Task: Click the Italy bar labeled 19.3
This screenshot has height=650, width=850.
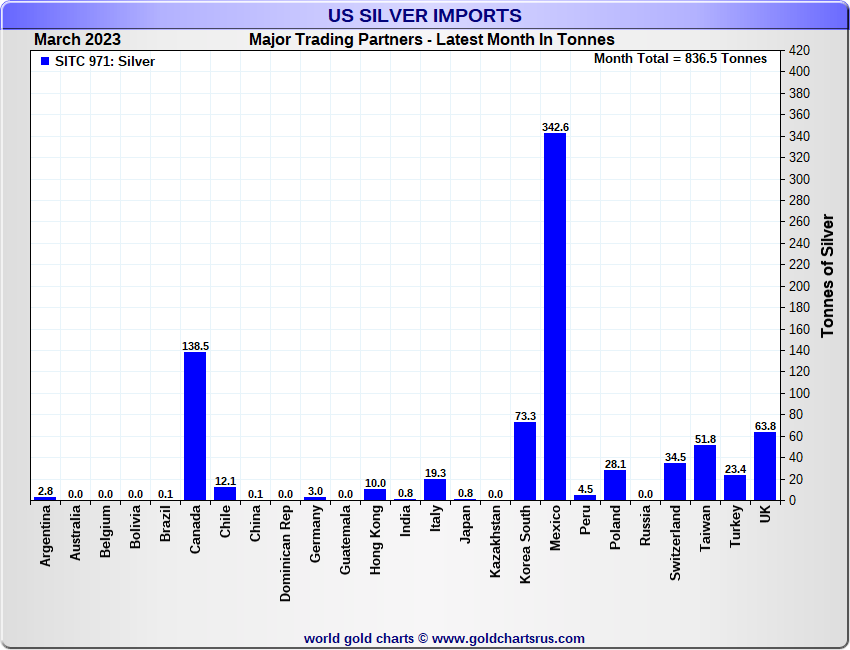Action: tap(435, 490)
